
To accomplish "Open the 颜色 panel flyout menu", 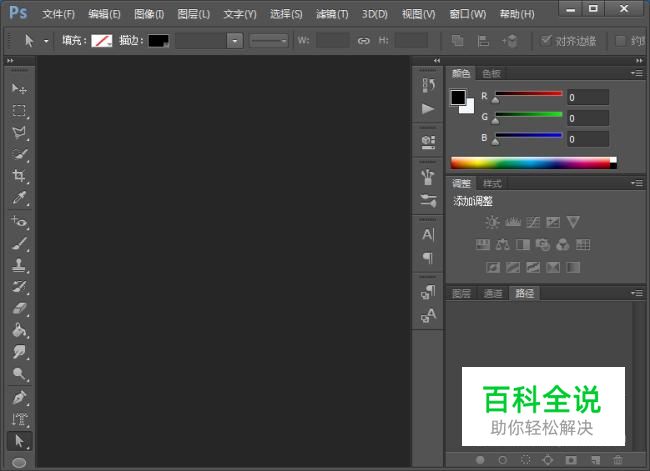I will point(636,73).
